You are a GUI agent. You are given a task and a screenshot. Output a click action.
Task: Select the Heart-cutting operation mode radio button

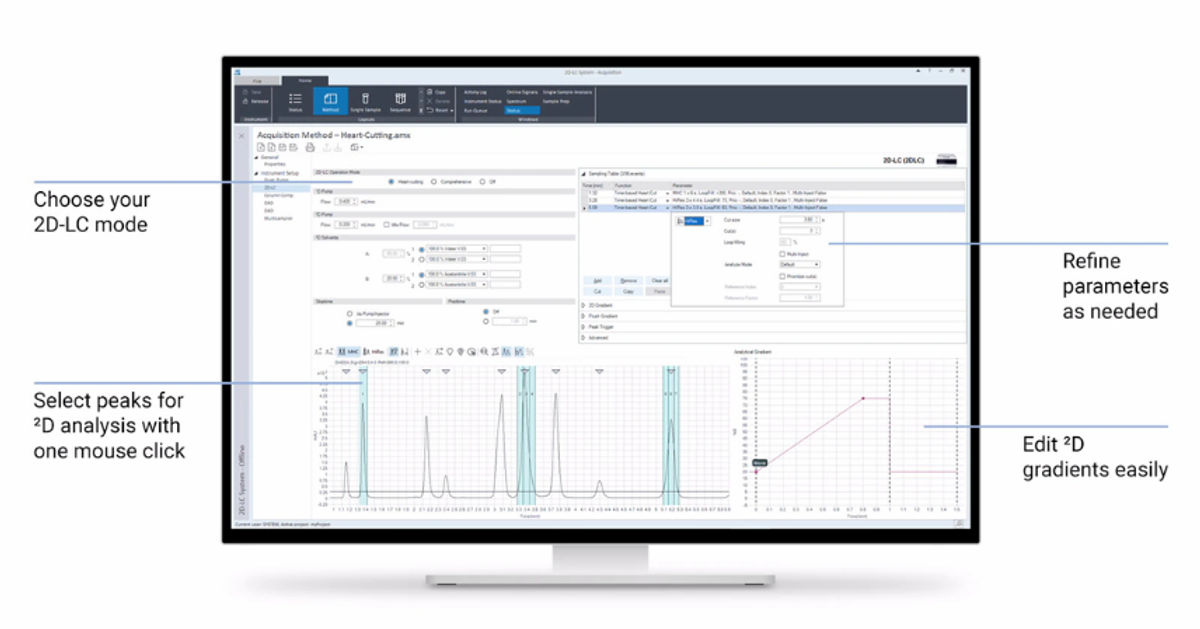[x=391, y=181]
